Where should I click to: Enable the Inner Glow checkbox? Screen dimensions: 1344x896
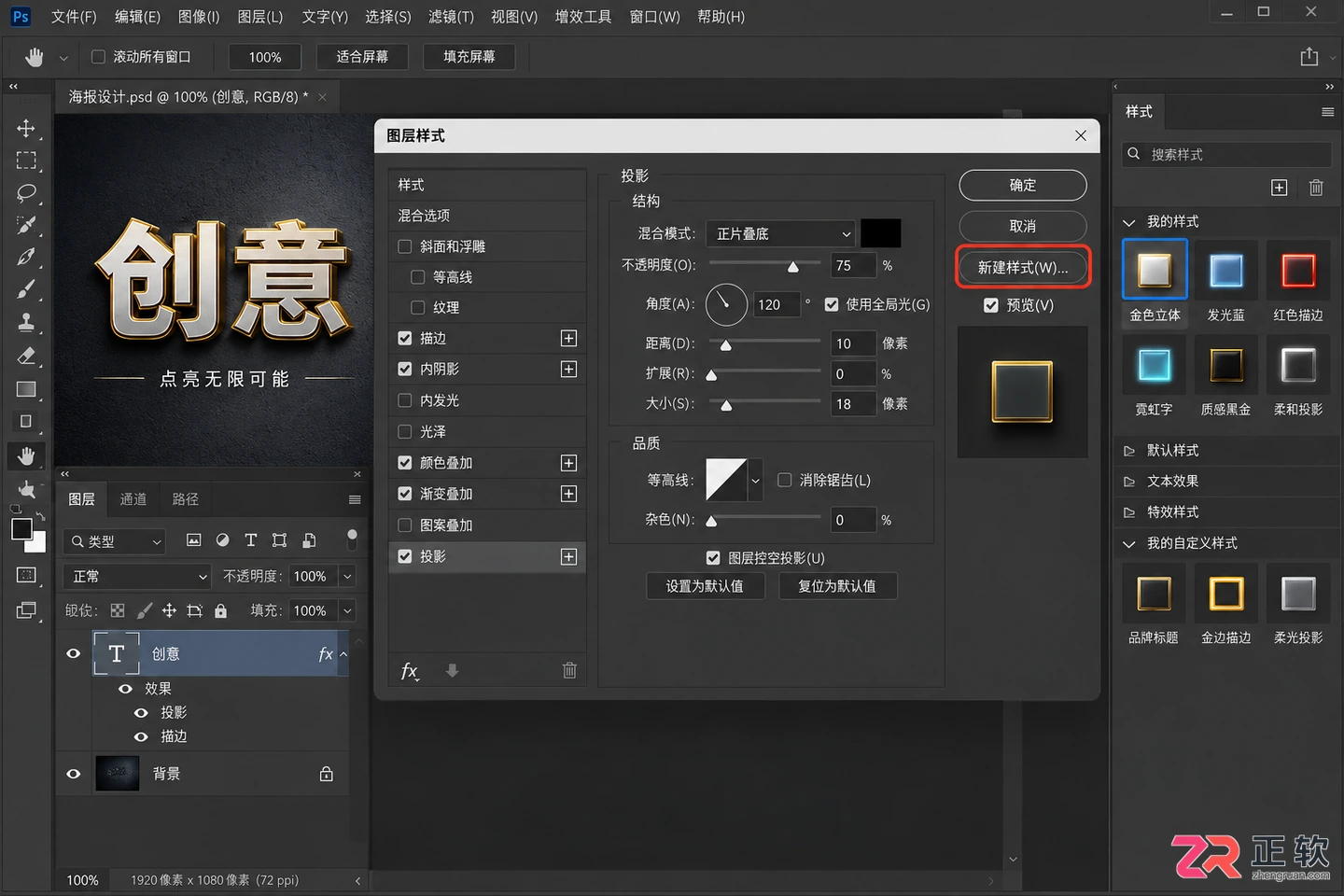(405, 400)
